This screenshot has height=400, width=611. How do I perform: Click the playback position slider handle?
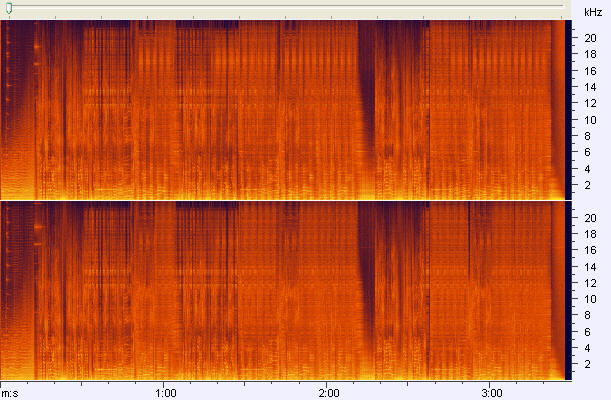click(10, 7)
